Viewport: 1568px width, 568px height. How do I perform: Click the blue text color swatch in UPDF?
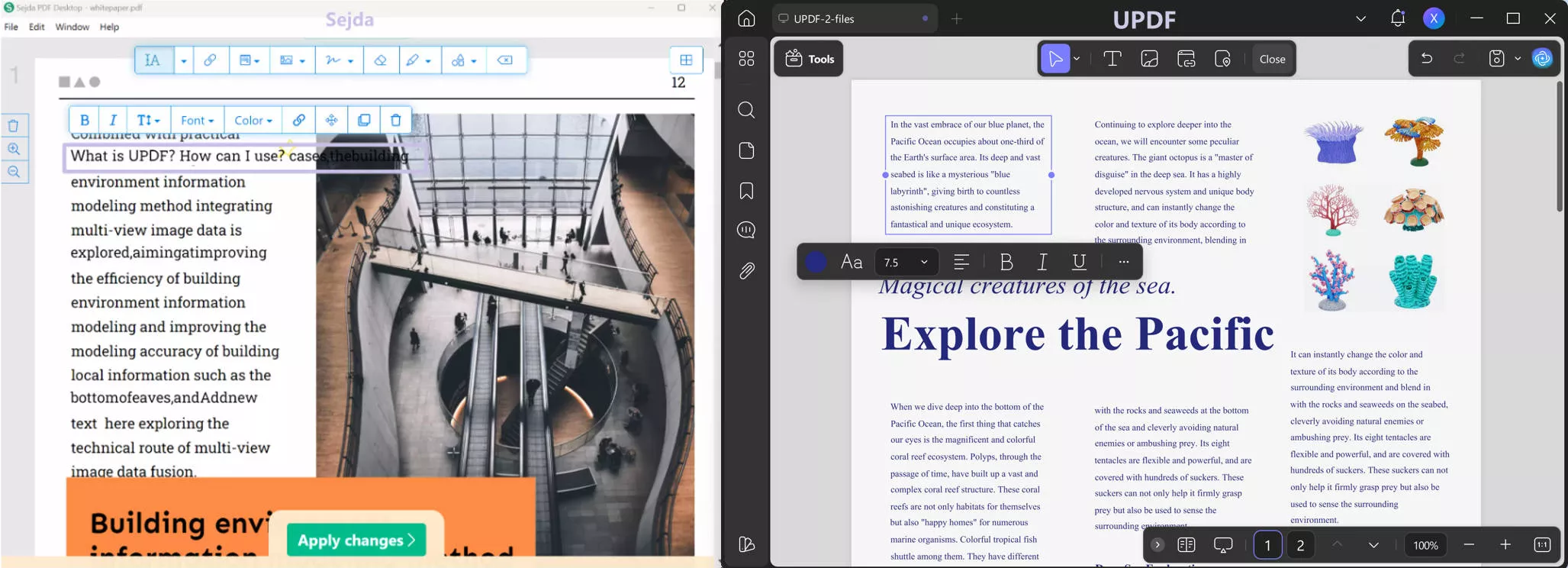(816, 262)
